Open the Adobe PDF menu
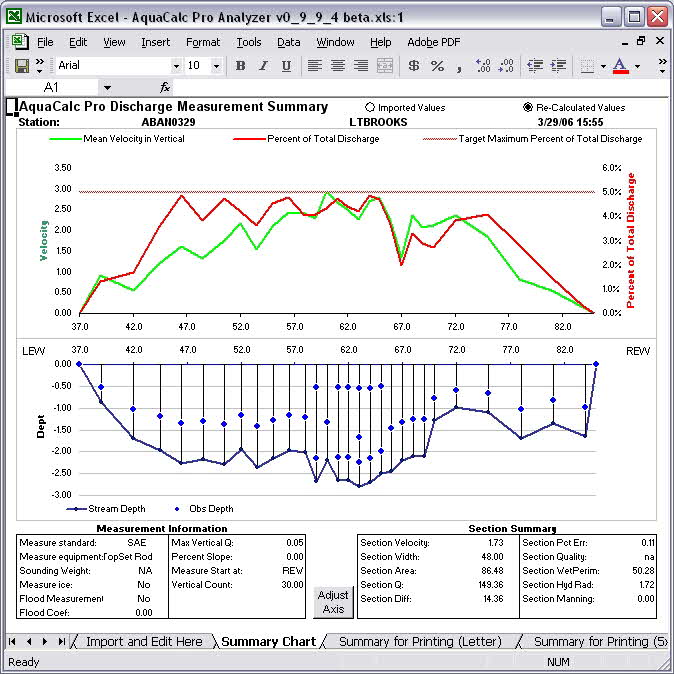674x674 pixels. click(433, 42)
